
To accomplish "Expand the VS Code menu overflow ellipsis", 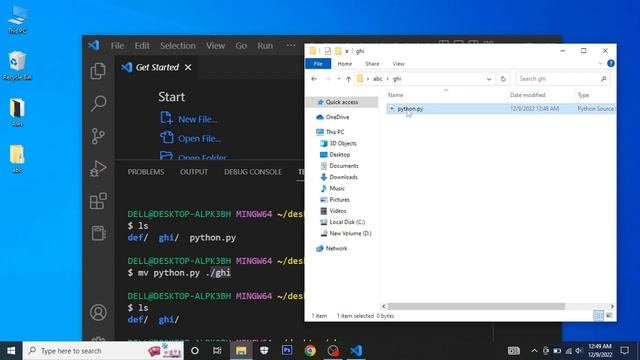I will [x=291, y=45].
